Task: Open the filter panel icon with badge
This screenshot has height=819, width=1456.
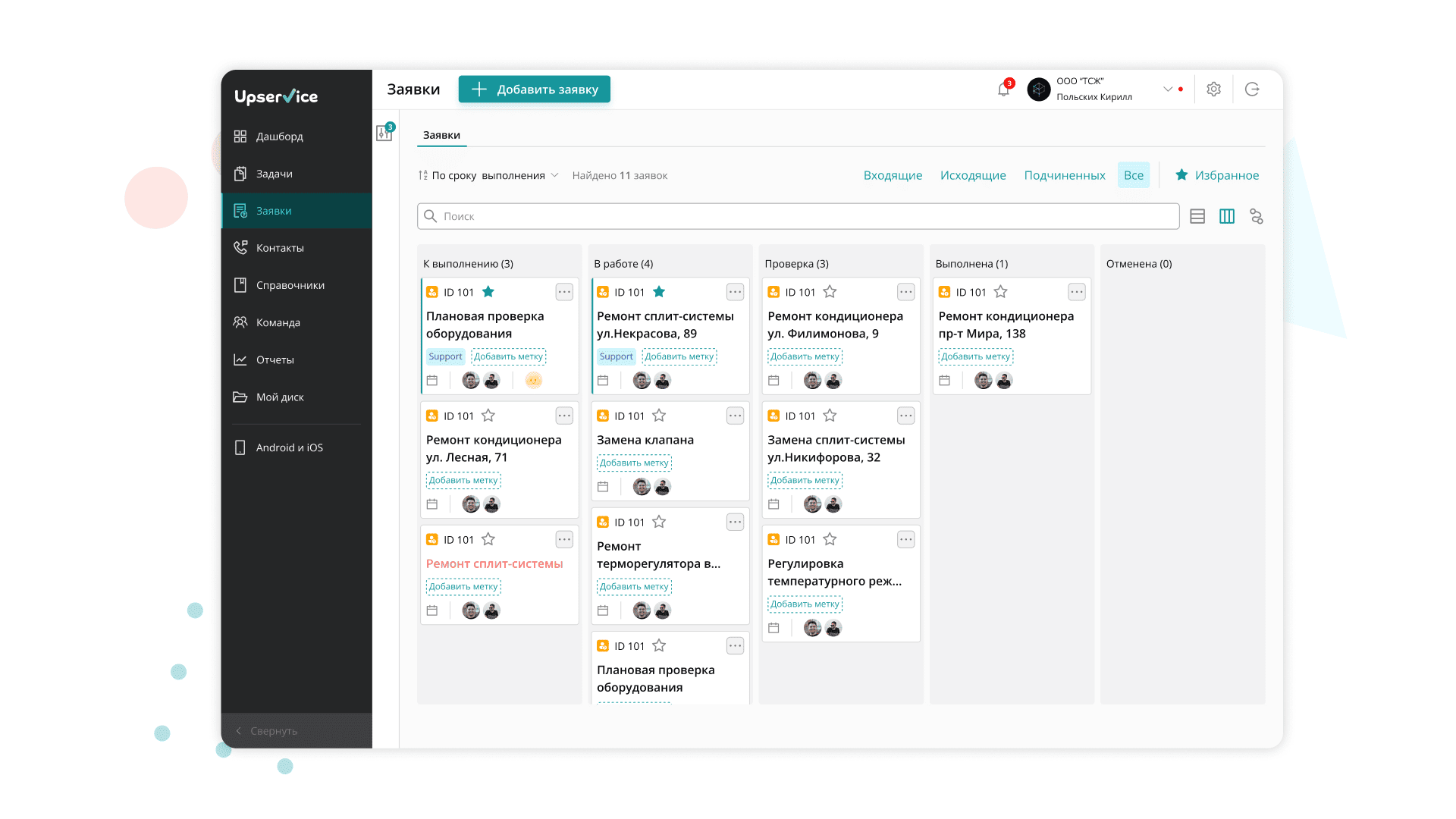Action: click(384, 133)
